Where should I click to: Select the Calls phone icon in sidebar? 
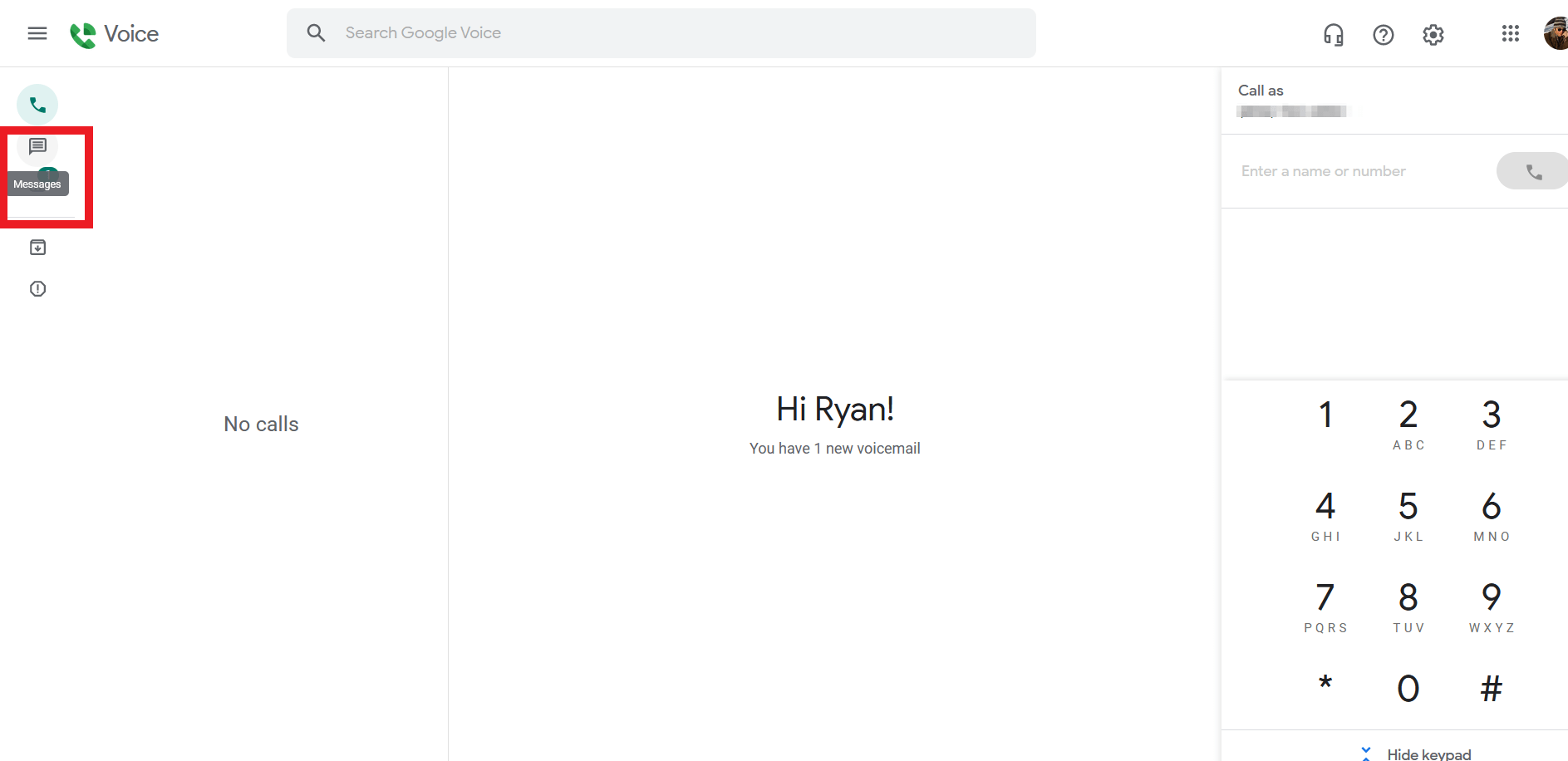point(37,104)
